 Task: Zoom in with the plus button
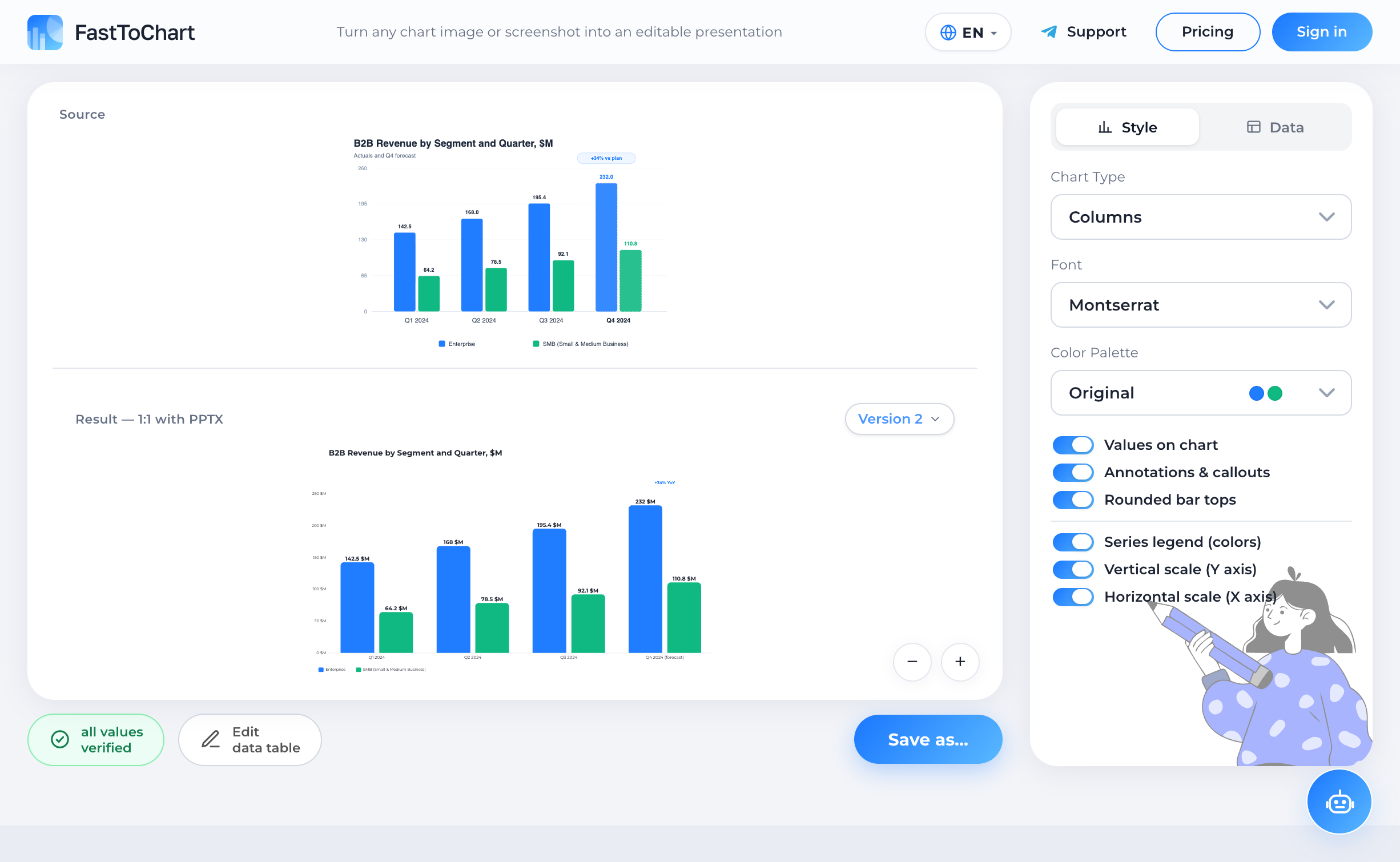(960, 662)
